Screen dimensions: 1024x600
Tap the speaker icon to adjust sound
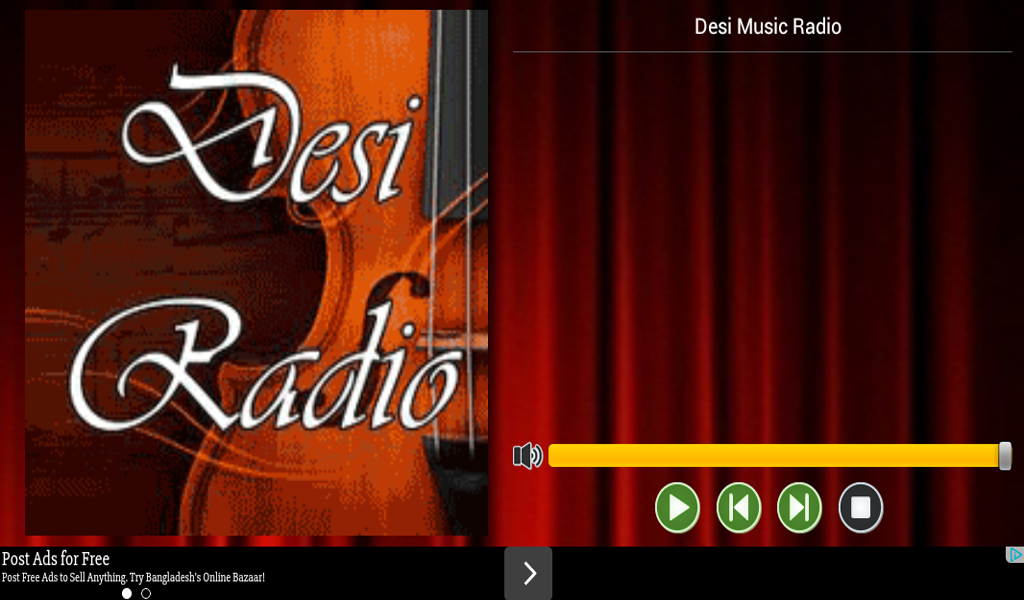(527, 456)
